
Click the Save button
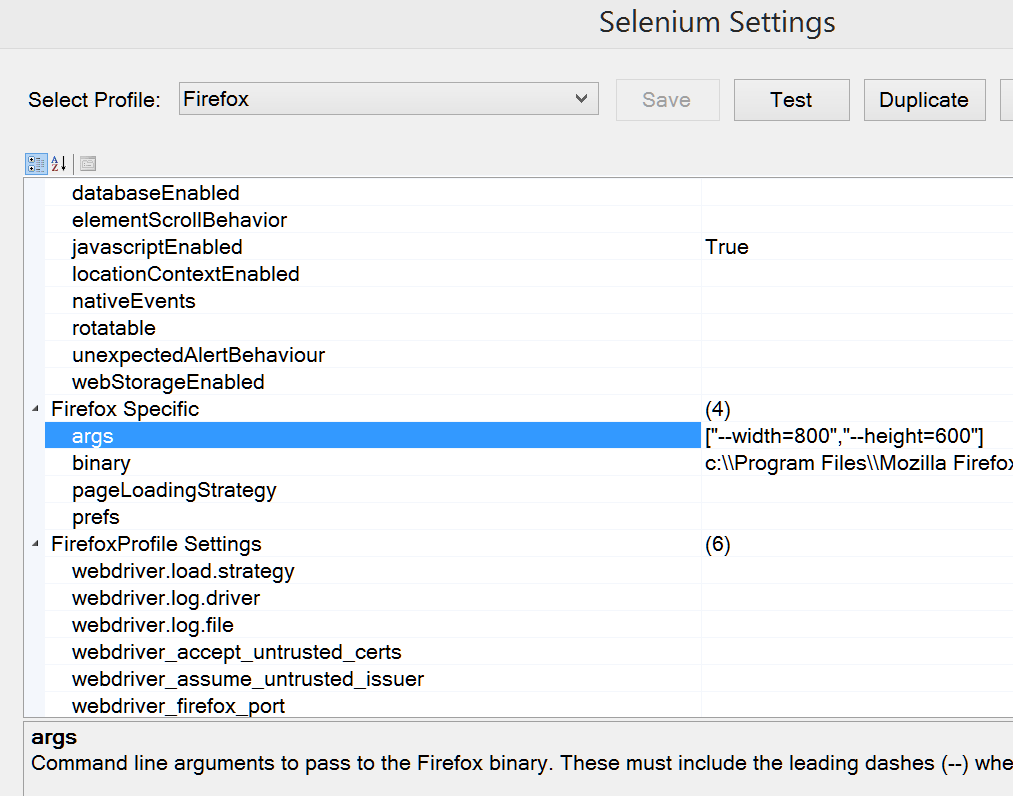pos(666,100)
